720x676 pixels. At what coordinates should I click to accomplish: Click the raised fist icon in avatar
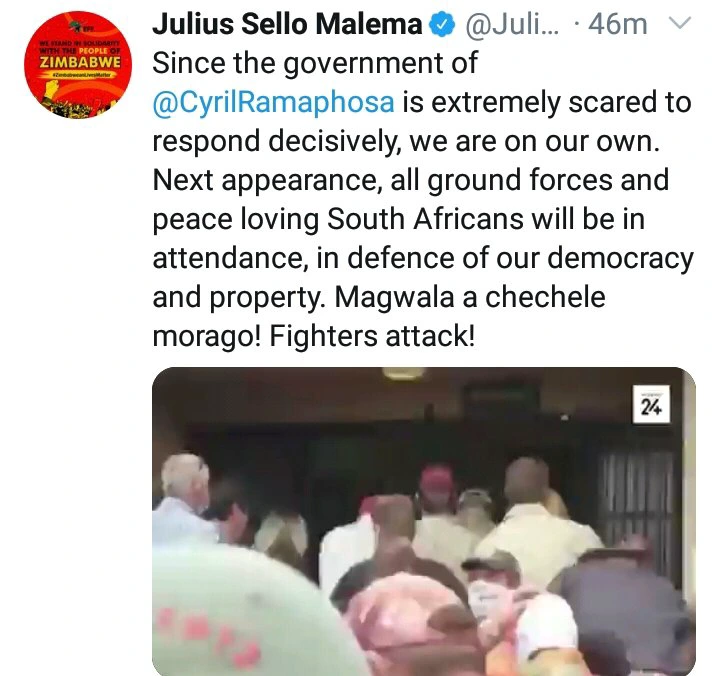53,90
